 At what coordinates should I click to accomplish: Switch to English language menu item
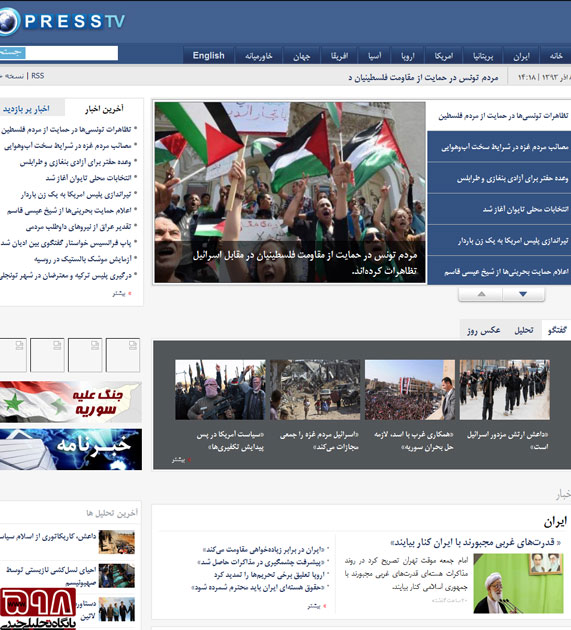pyautogui.click(x=208, y=55)
